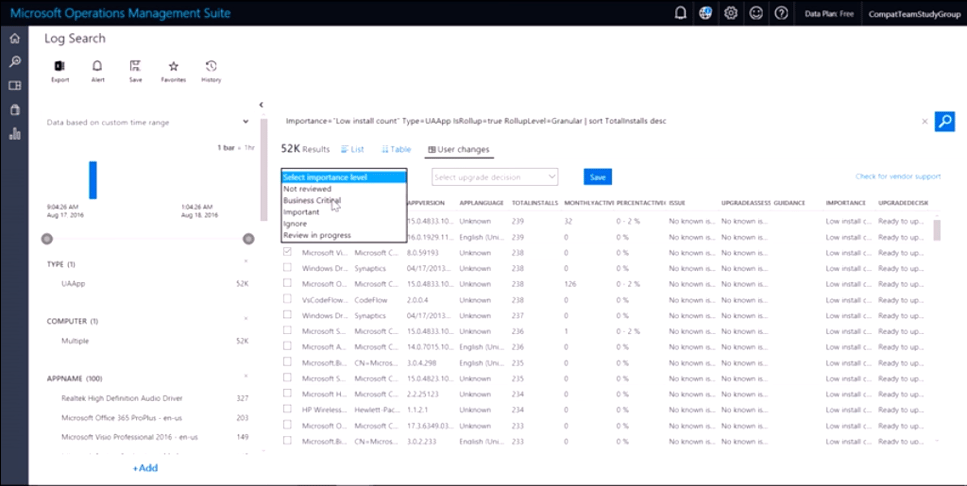Choose Review in progress importance level
This screenshot has width=967, height=486.
[344, 235]
